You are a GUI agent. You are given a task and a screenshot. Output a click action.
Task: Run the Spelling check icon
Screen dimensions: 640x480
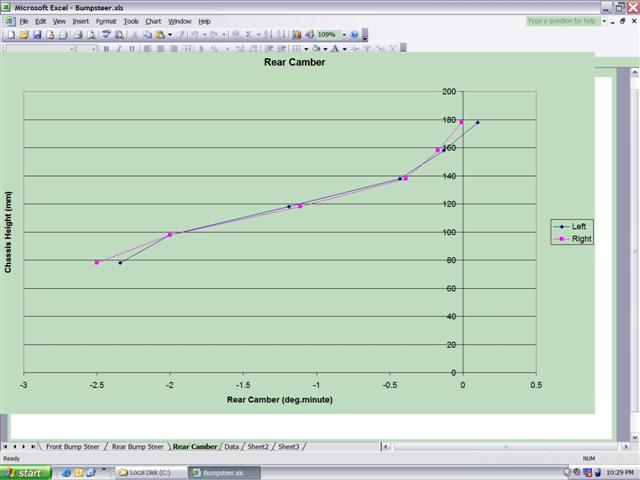[x=106, y=35]
